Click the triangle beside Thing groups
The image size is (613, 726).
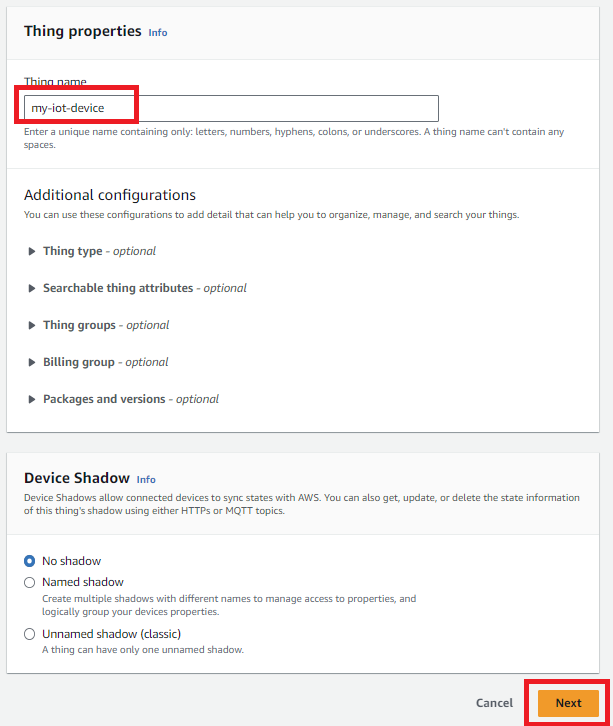coord(32,325)
